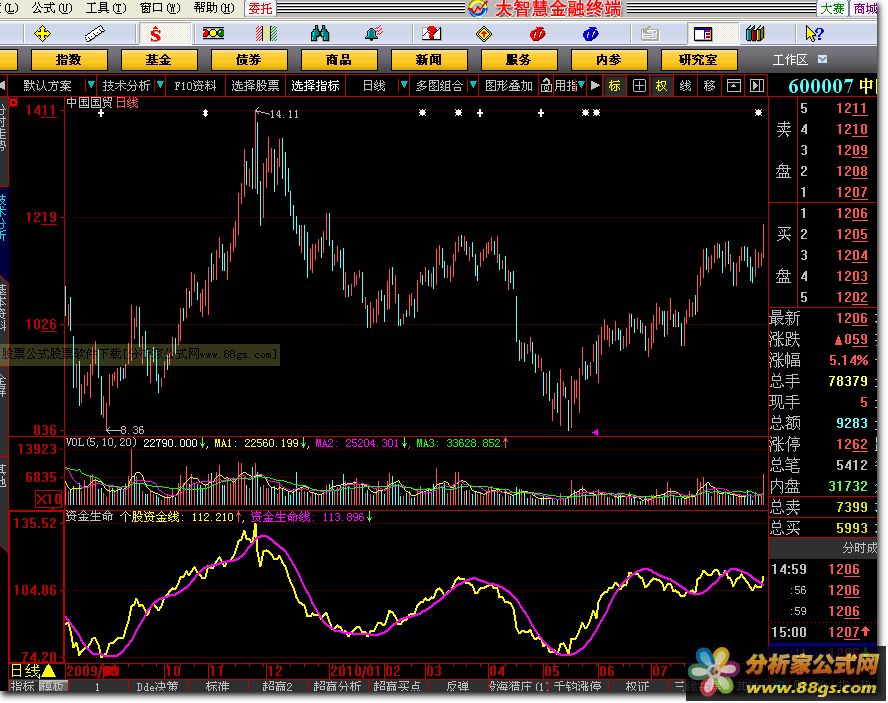Open the 工具 menu
Screen dimensions: 888x703
point(105,8)
